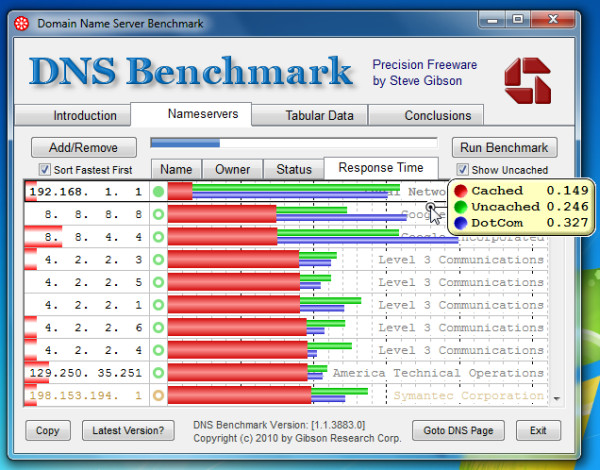600x470 pixels.
Task: Select the 4.2.2.4 nameserver address
Action: point(93,350)
